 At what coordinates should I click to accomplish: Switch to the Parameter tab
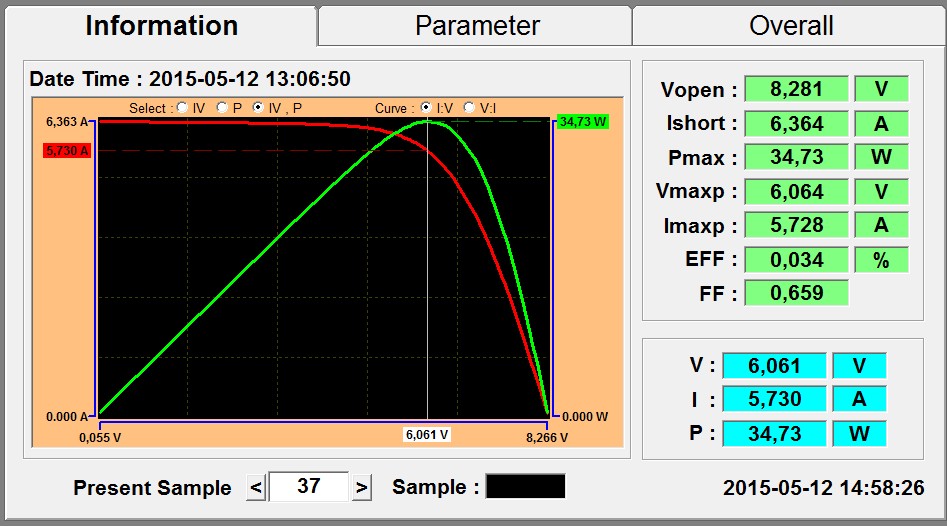click(477, 25)
